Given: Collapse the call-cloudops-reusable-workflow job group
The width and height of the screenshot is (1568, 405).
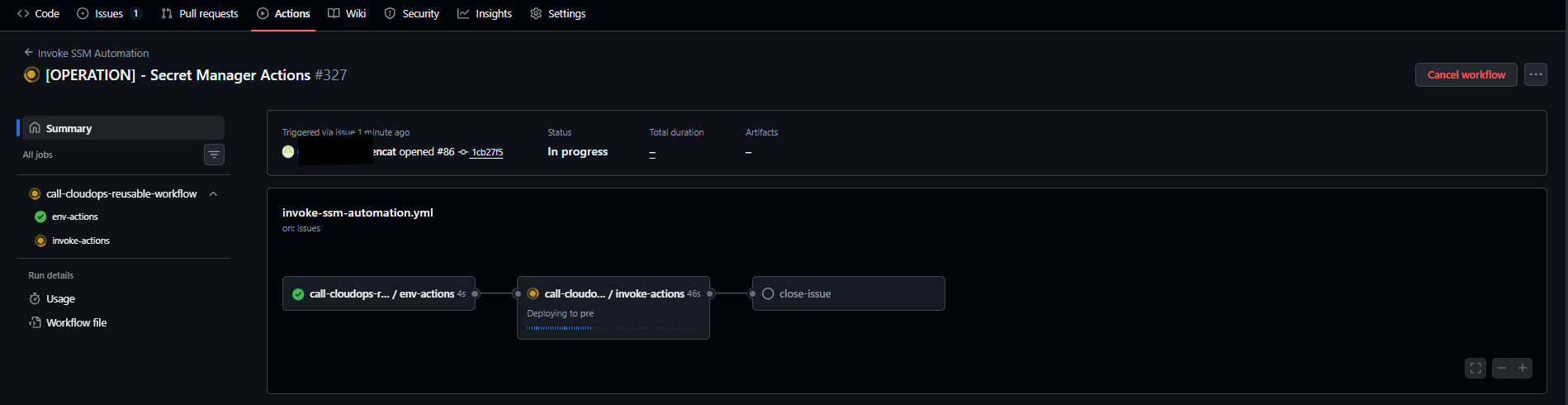Looking at the screenshot, I should click(x=213, y=194).
